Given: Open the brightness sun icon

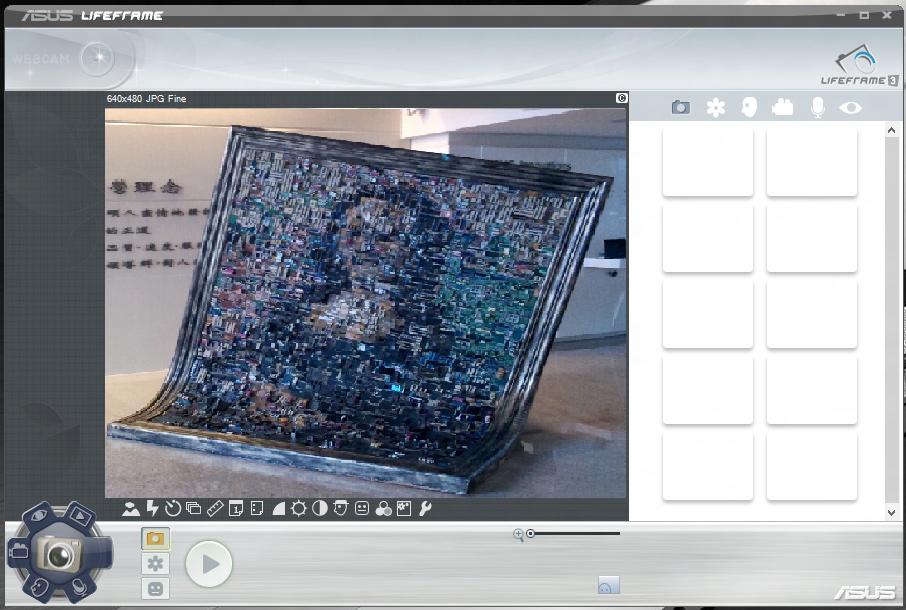Looking at the screenshot, I should (299, 508).
